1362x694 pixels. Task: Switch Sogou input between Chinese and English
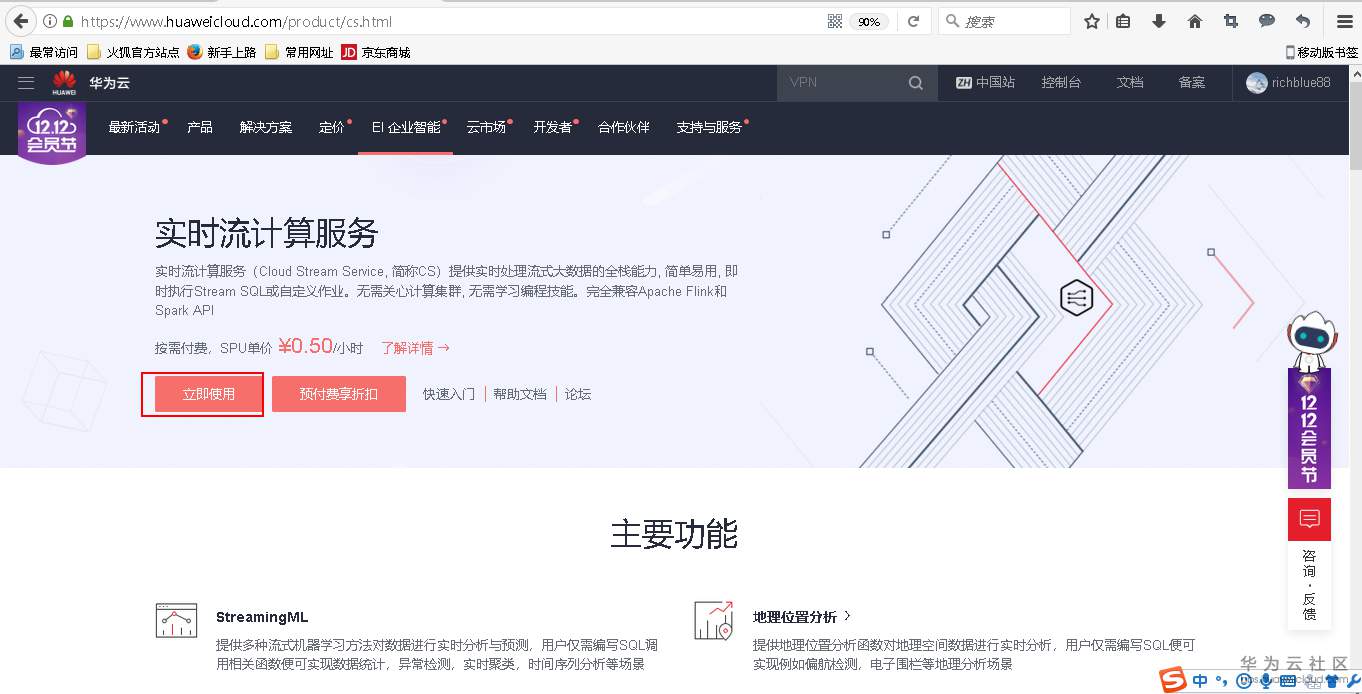1200,681
